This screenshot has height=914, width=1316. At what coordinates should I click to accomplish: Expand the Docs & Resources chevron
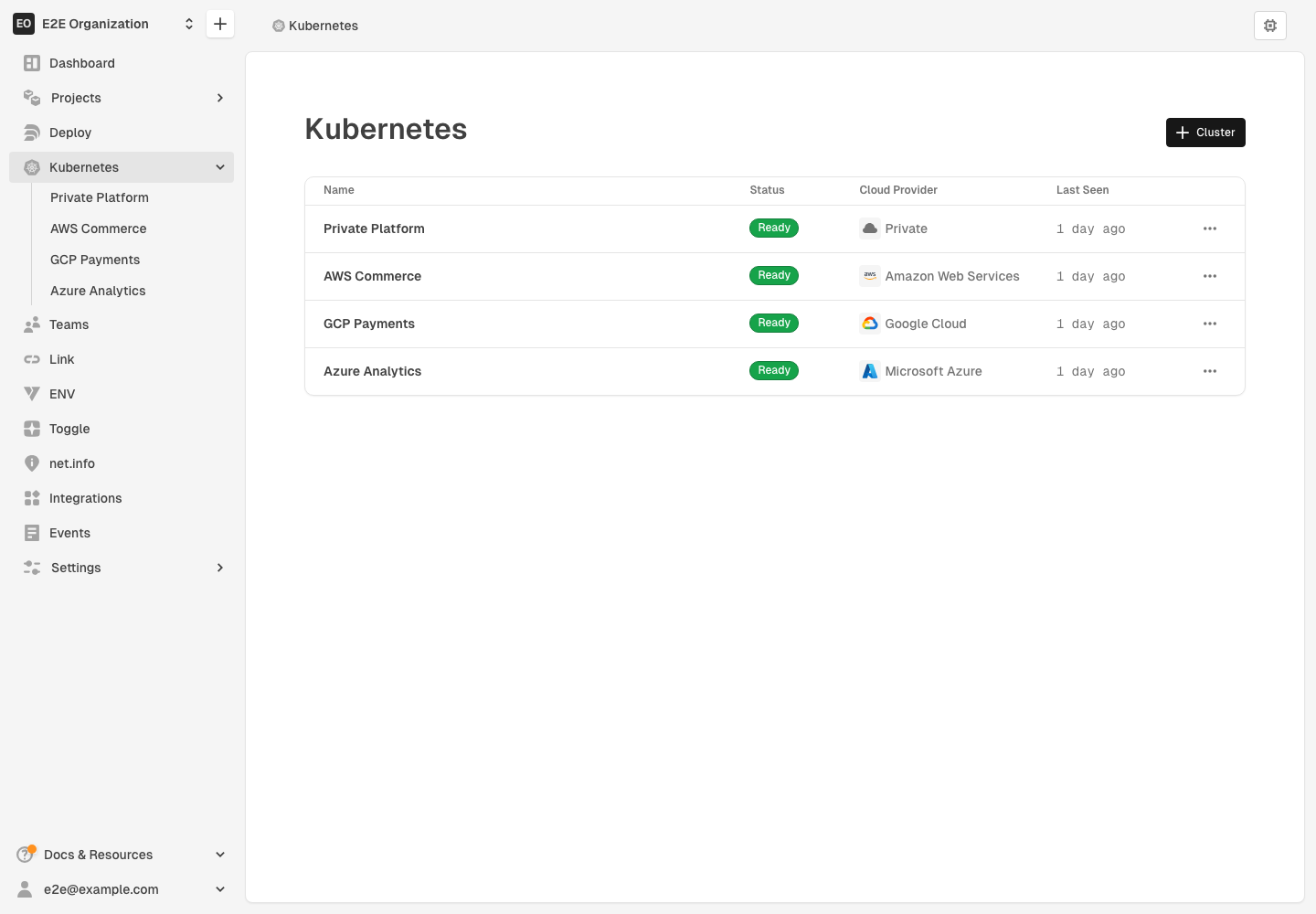point(220,855)
